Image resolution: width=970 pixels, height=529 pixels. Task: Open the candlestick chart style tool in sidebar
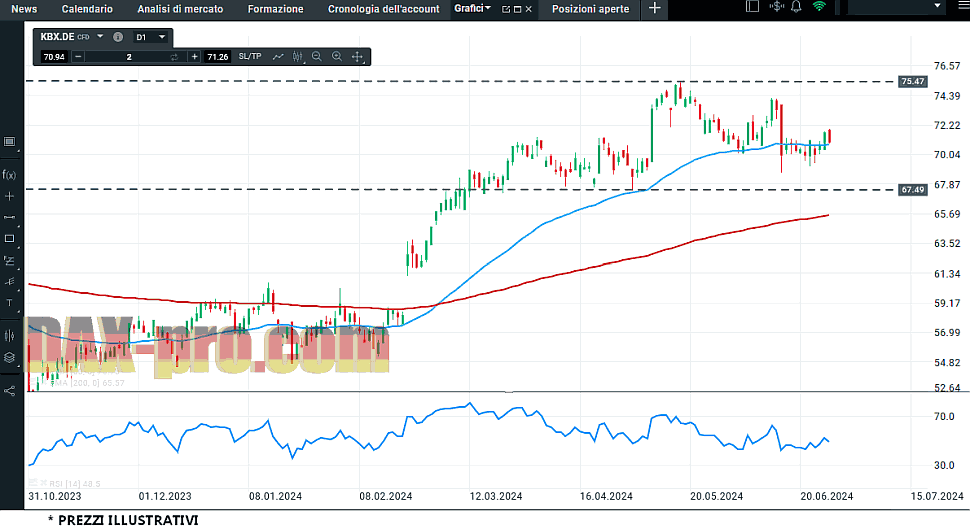pyautogui.click(x=9, y=335)
